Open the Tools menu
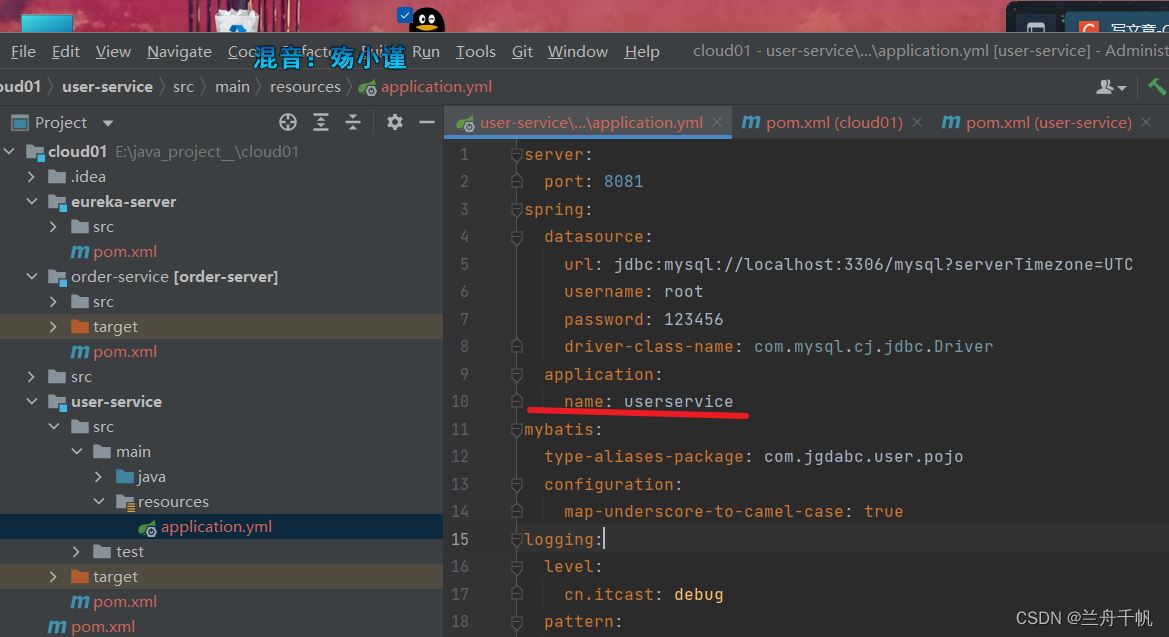The width and height of the screenshot is (1169, 637). pyautogui.click(x=476, y=51)
